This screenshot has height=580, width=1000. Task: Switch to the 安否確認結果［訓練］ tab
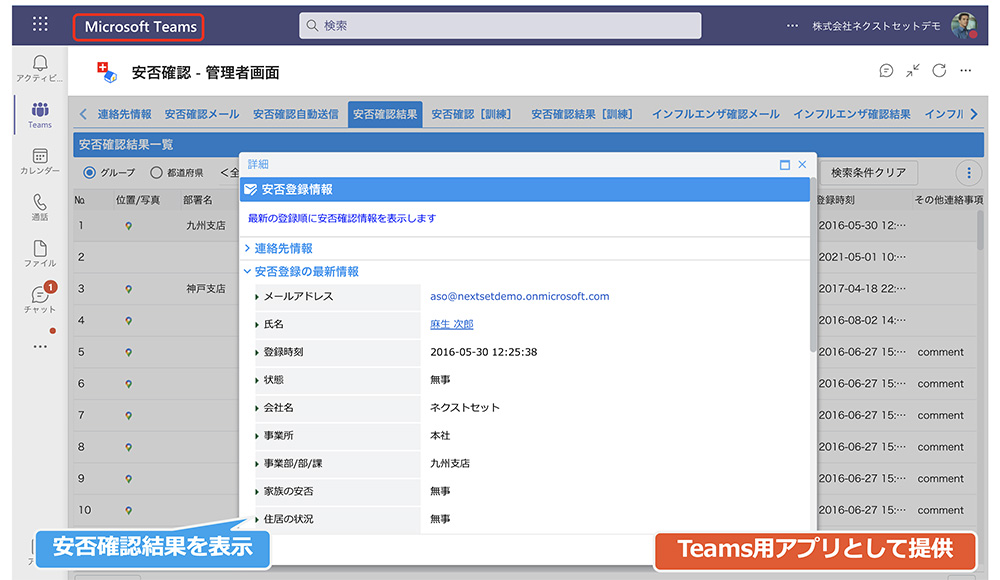coord(583,114)
